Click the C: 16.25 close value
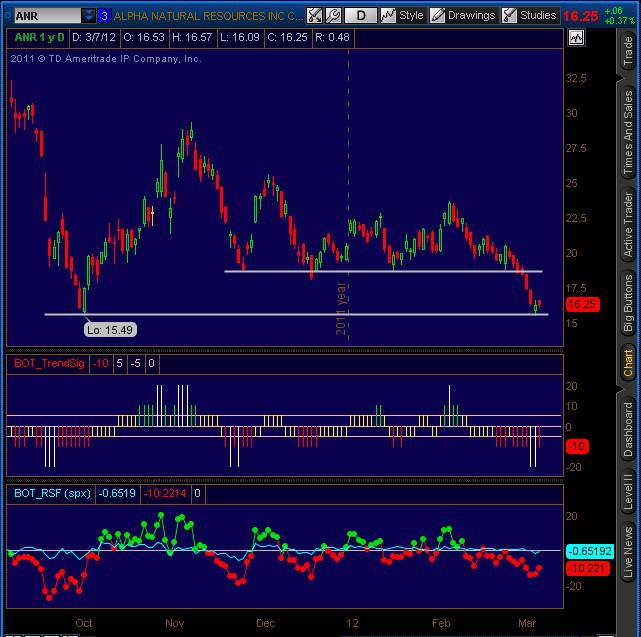641x637 pixels. coord(287,38)
